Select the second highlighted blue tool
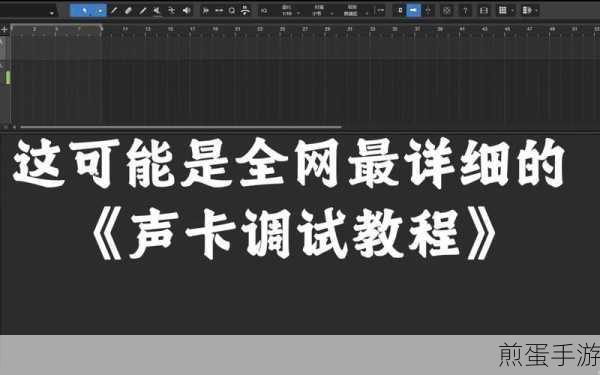The height and width of the screenshot is (375, 600). 99,11
